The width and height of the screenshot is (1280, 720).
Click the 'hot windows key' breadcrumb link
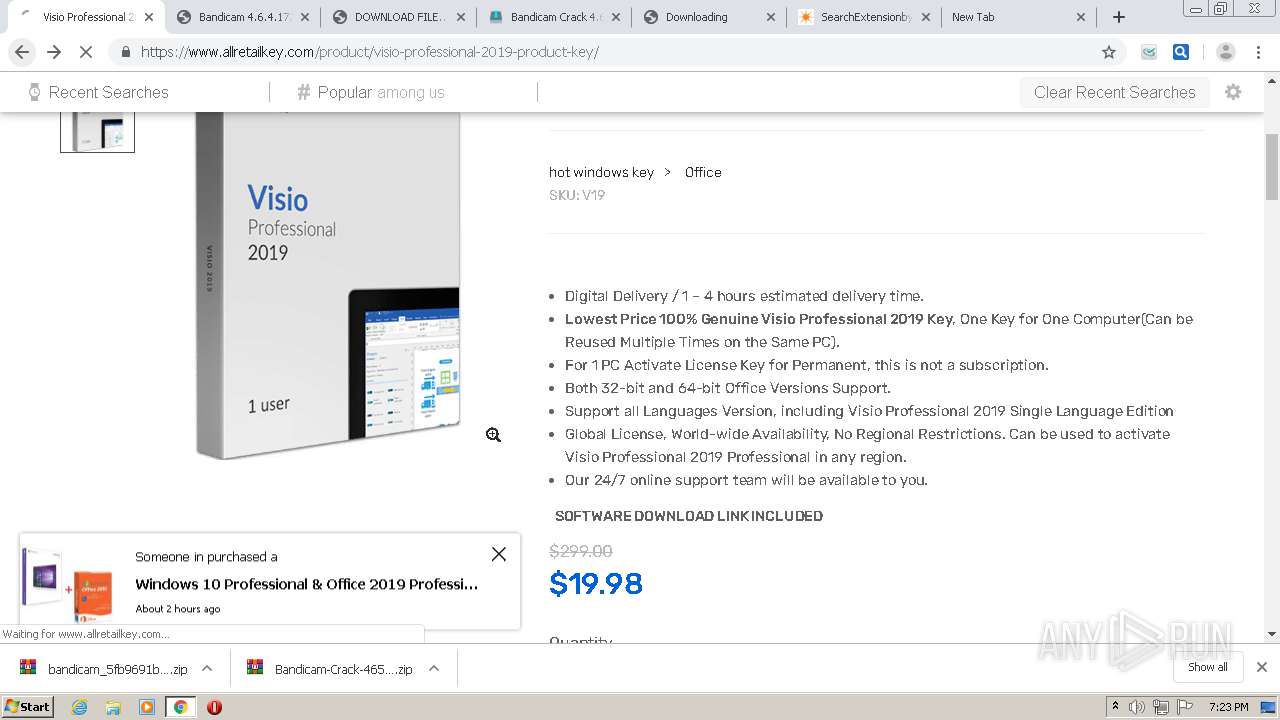(601, 172)
